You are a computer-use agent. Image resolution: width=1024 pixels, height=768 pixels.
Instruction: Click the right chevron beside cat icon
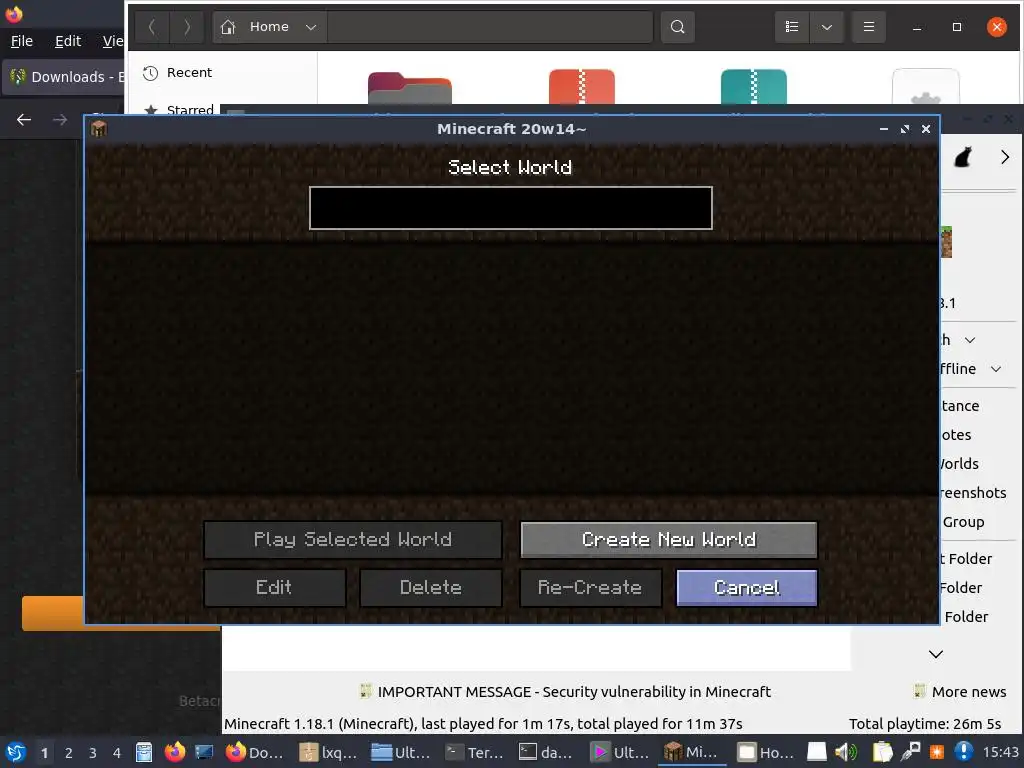point(1005,157)
